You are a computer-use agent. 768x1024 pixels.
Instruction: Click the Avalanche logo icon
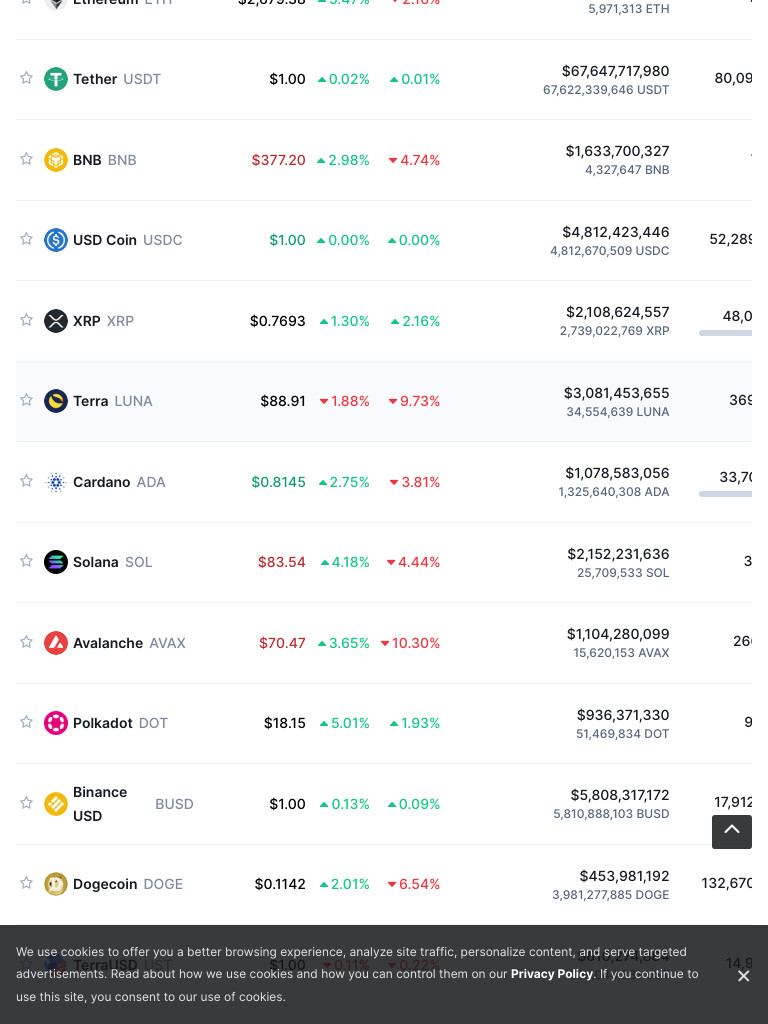[56, 643]
